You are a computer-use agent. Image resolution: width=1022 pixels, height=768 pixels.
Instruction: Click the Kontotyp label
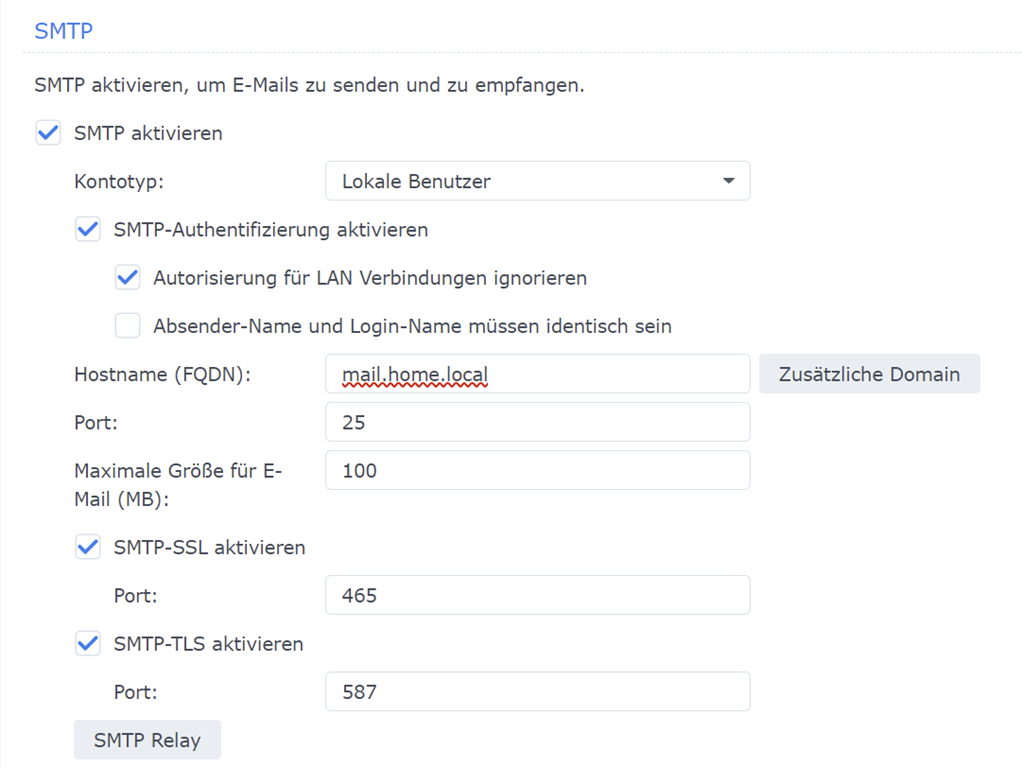point(118,182)
